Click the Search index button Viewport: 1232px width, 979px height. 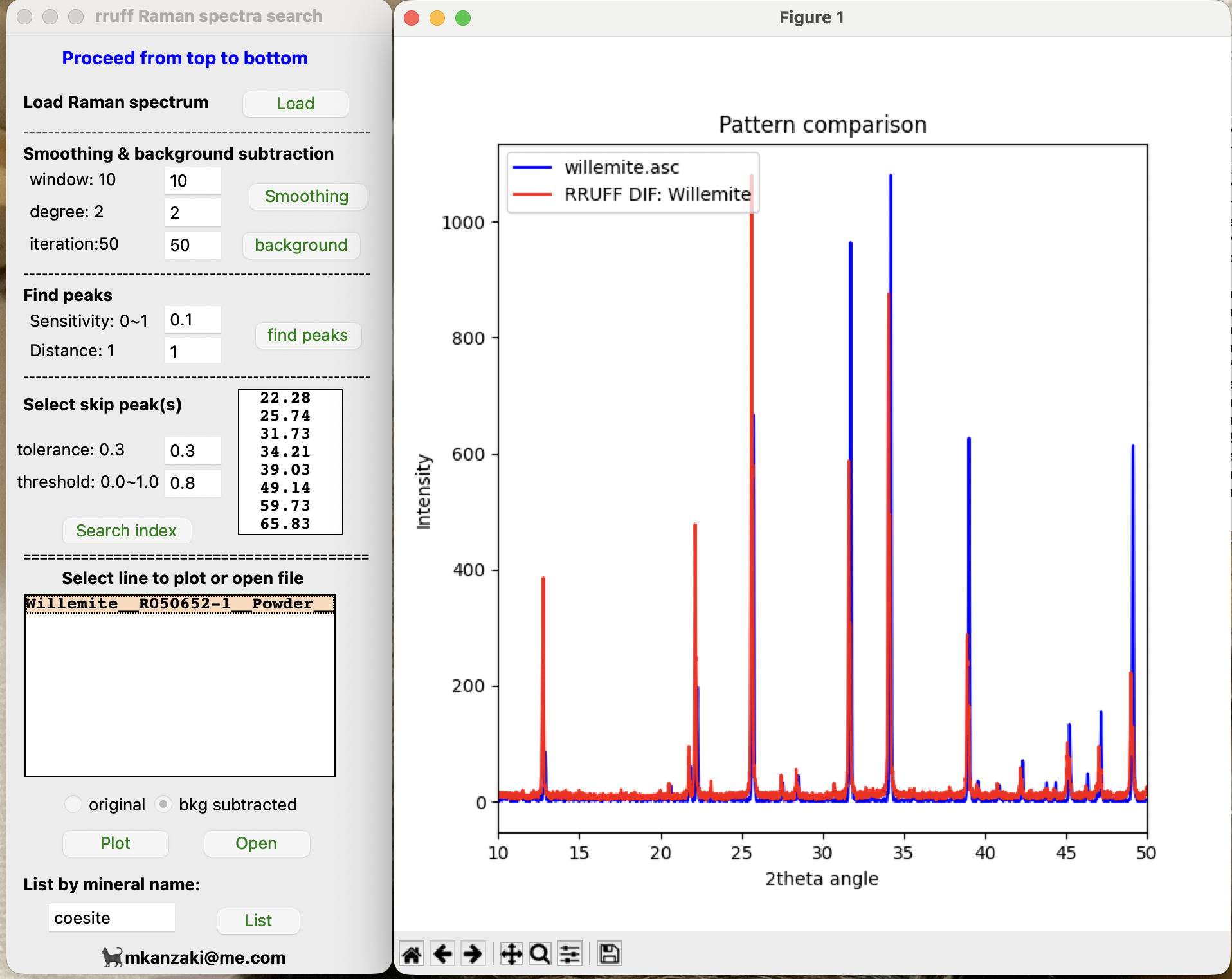(x=126, y=531)
